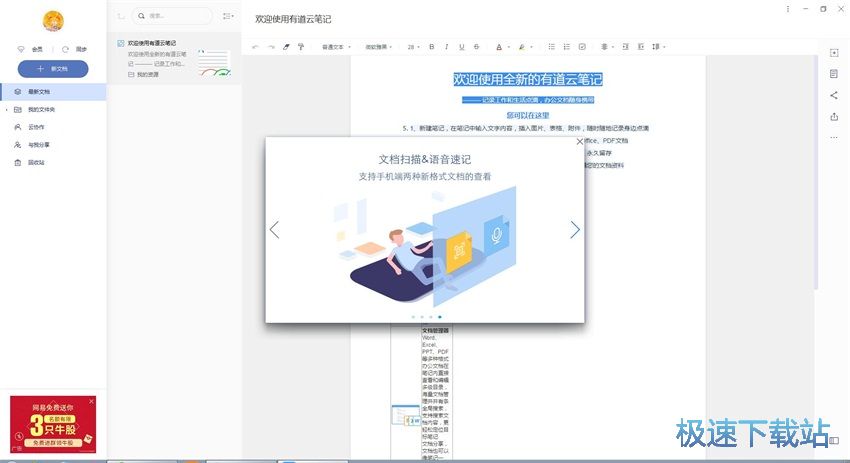850x463 pixels.
Task: Select the format painter tool
Action: point(301,47)
